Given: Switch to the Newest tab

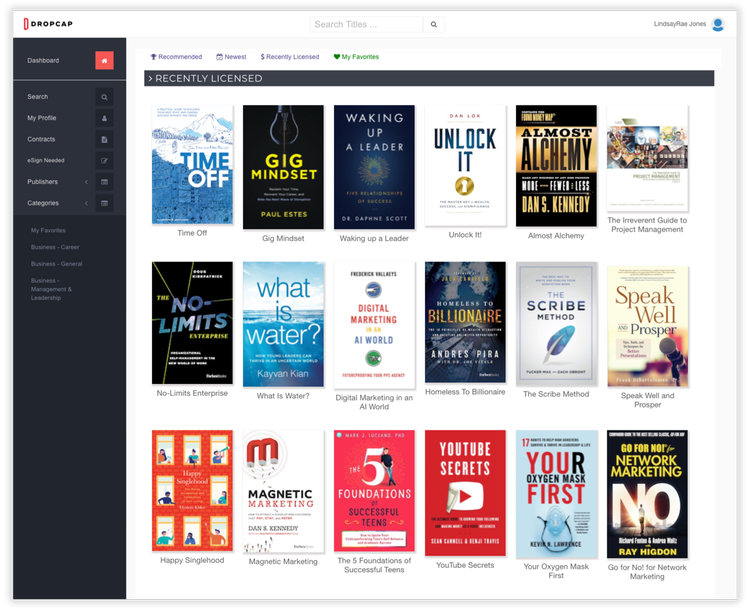Looking at the screenshot, I should tap(231, 57).
